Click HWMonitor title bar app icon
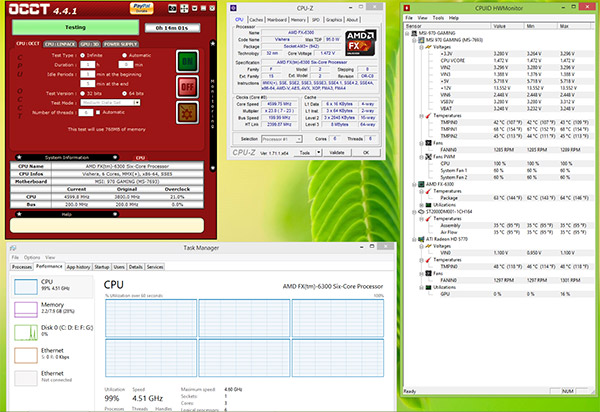The width and height of the screenshot is (600, 412). 407,8
